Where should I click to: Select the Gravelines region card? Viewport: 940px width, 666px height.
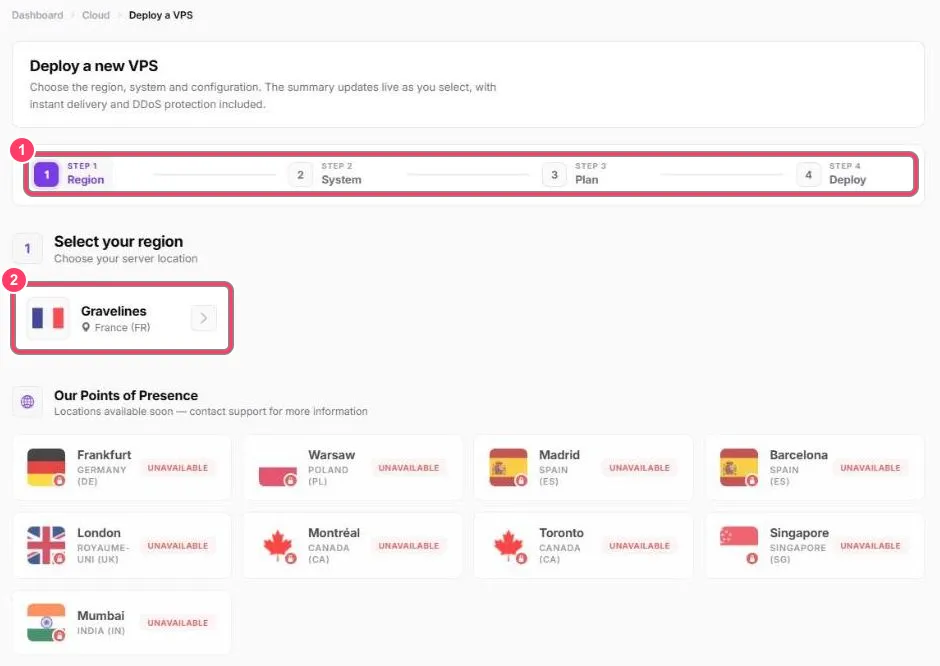coord(122,318)
